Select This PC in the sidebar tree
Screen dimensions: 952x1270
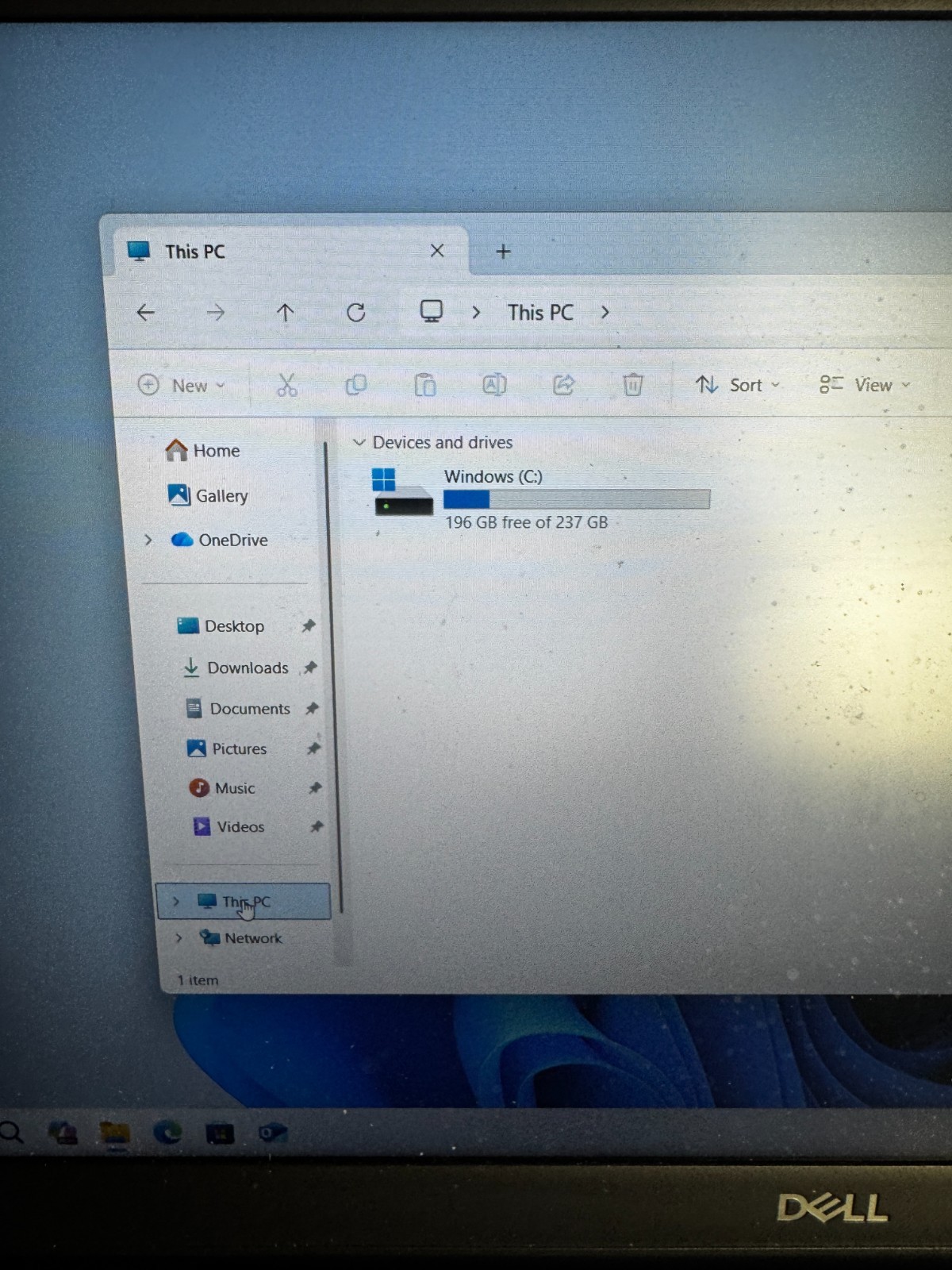(x=244, y=901)
